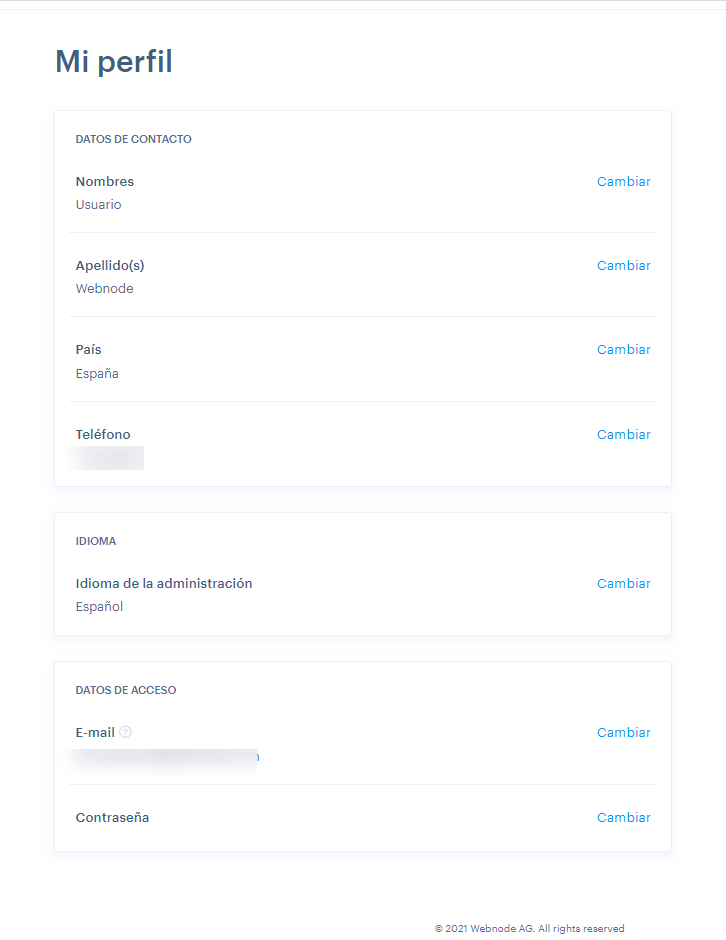The height and width of the screenshot is (940, 726).
Task: Click the help icon beside E-mail
Action: (125, 732)
